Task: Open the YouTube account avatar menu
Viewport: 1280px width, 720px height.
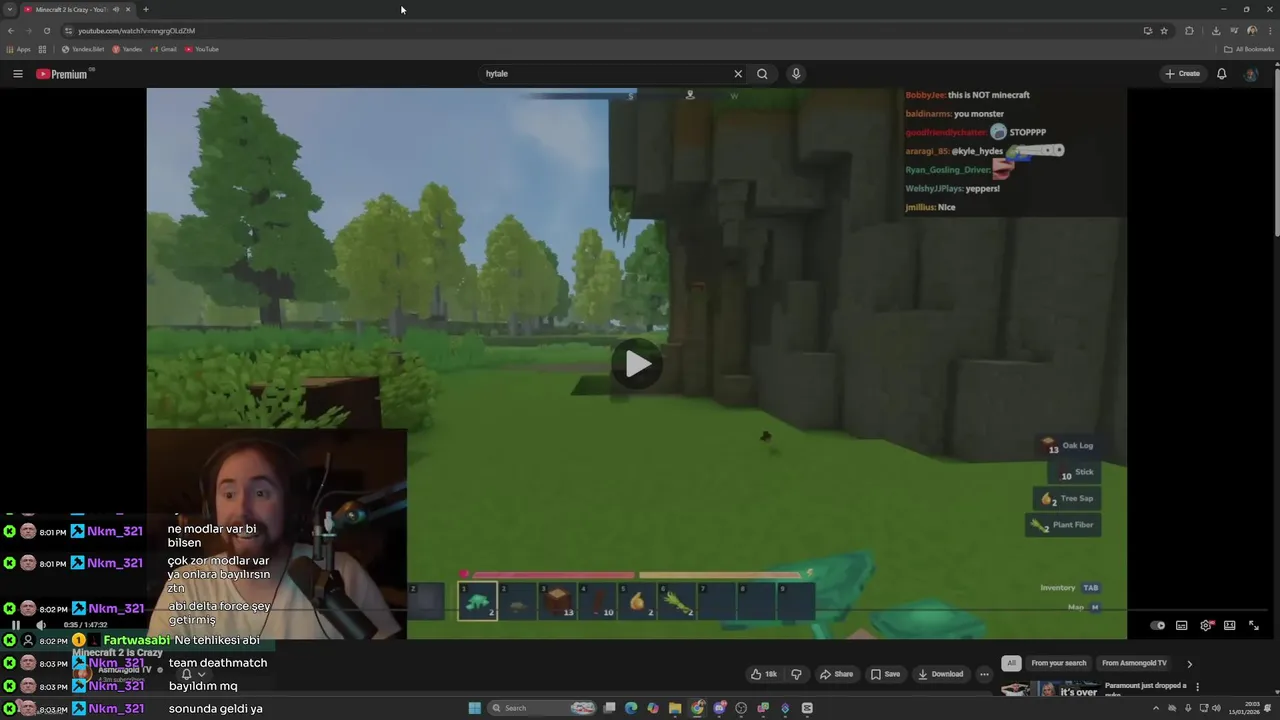Action: pos(1250,74)
